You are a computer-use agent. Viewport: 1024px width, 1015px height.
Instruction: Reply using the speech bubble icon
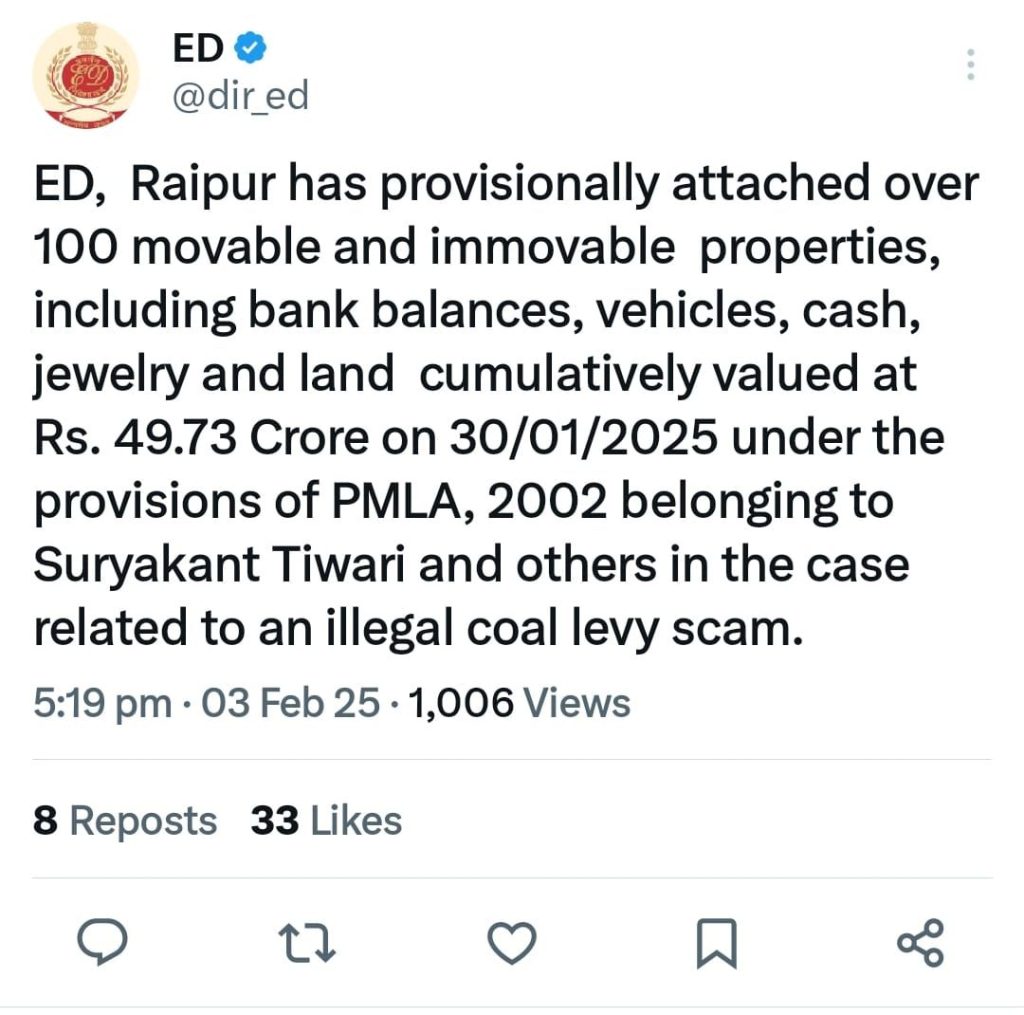point(102,941)
